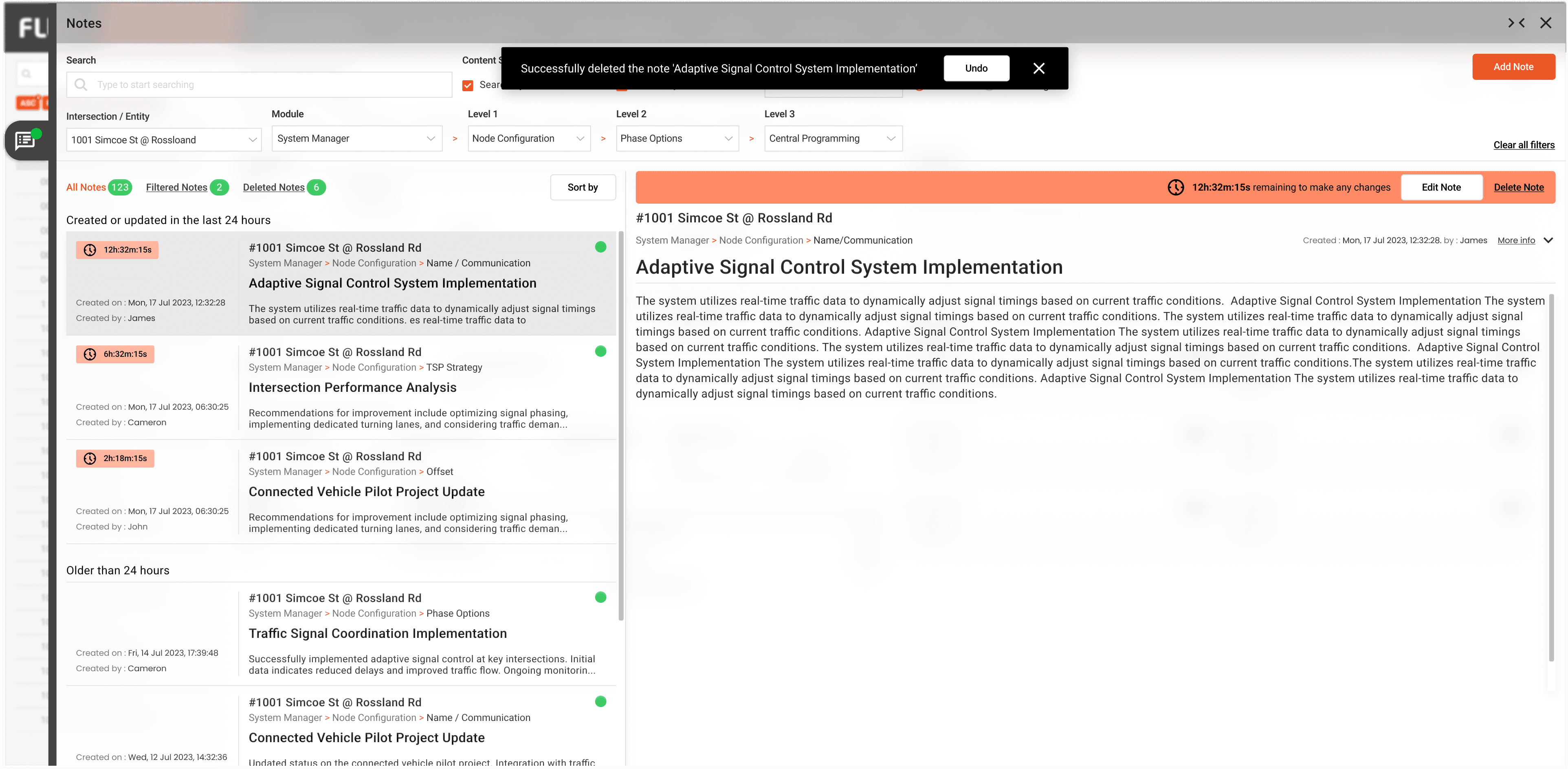Expand More info chevron
The image size is (1568, 769).
pyautogui.click(x=1548, y=240)
